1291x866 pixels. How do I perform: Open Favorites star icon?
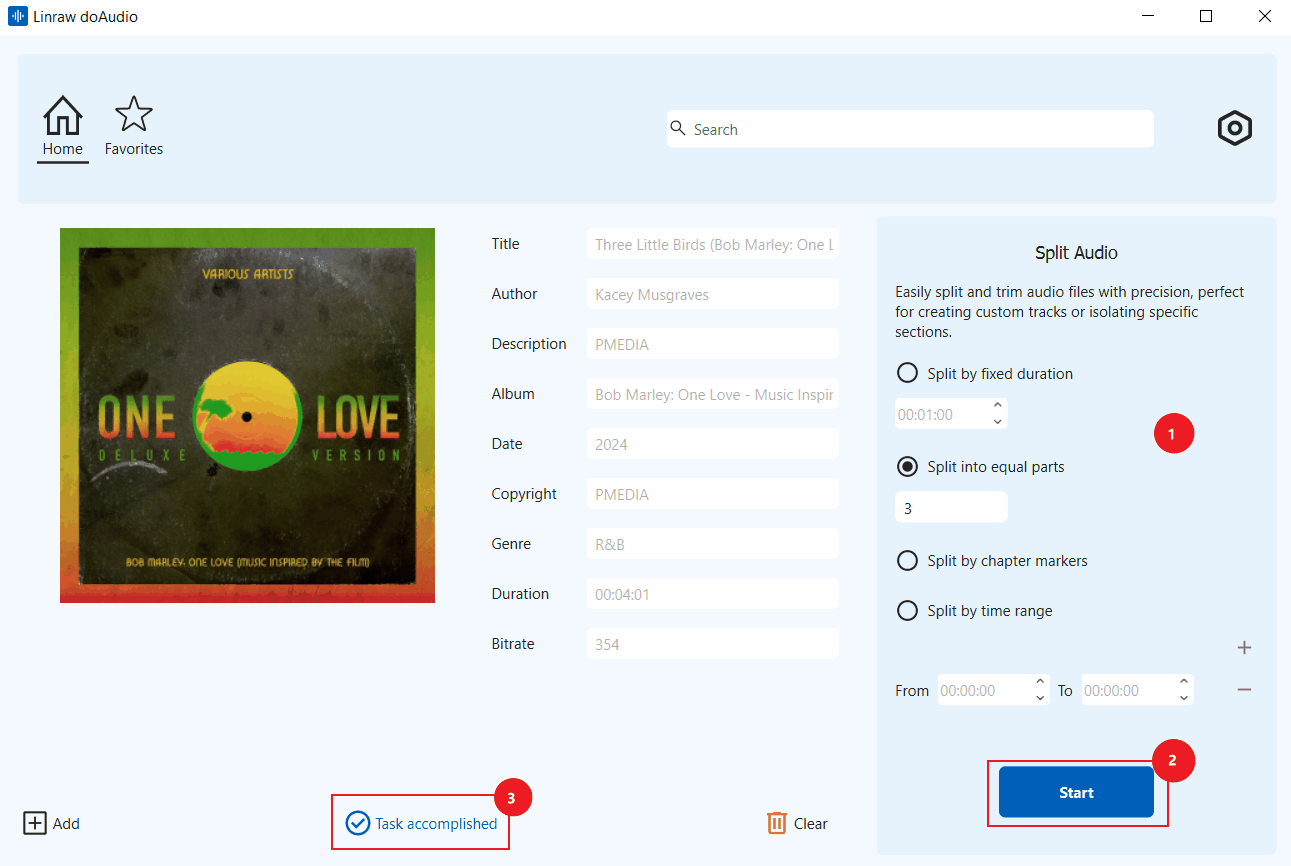(x=133, y=116)
